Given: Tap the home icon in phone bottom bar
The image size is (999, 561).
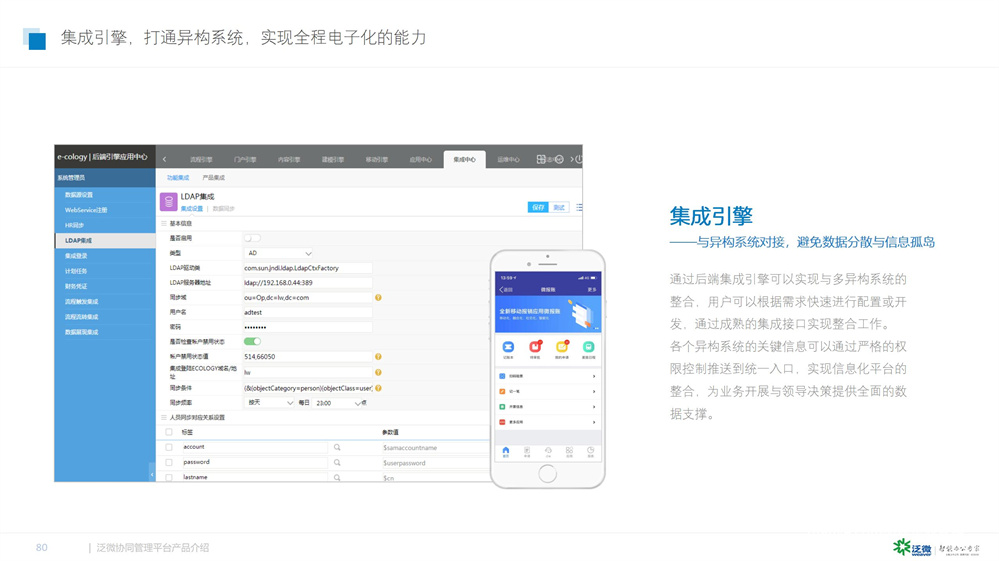Looking at the screenshot, I should coord(506,451).
